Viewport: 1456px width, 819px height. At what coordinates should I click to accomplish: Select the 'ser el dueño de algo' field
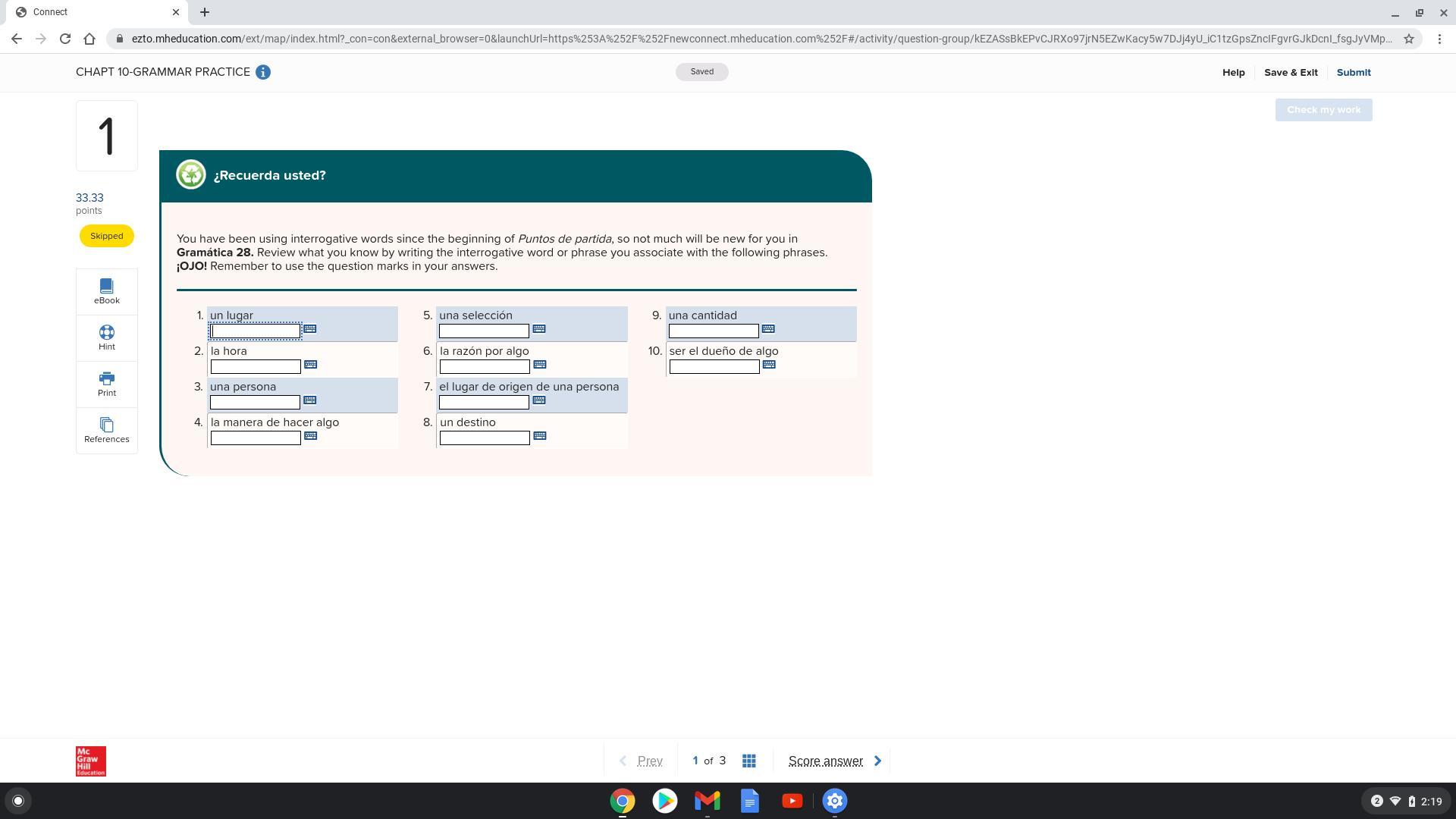(x=714, y=367)
